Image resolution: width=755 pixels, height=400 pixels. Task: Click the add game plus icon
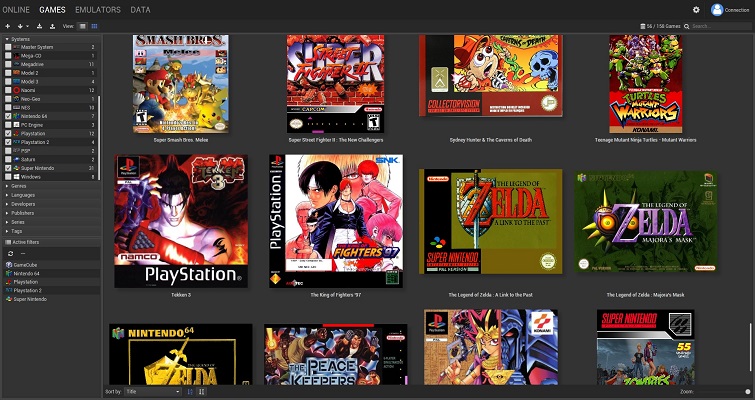pos(7,26)
